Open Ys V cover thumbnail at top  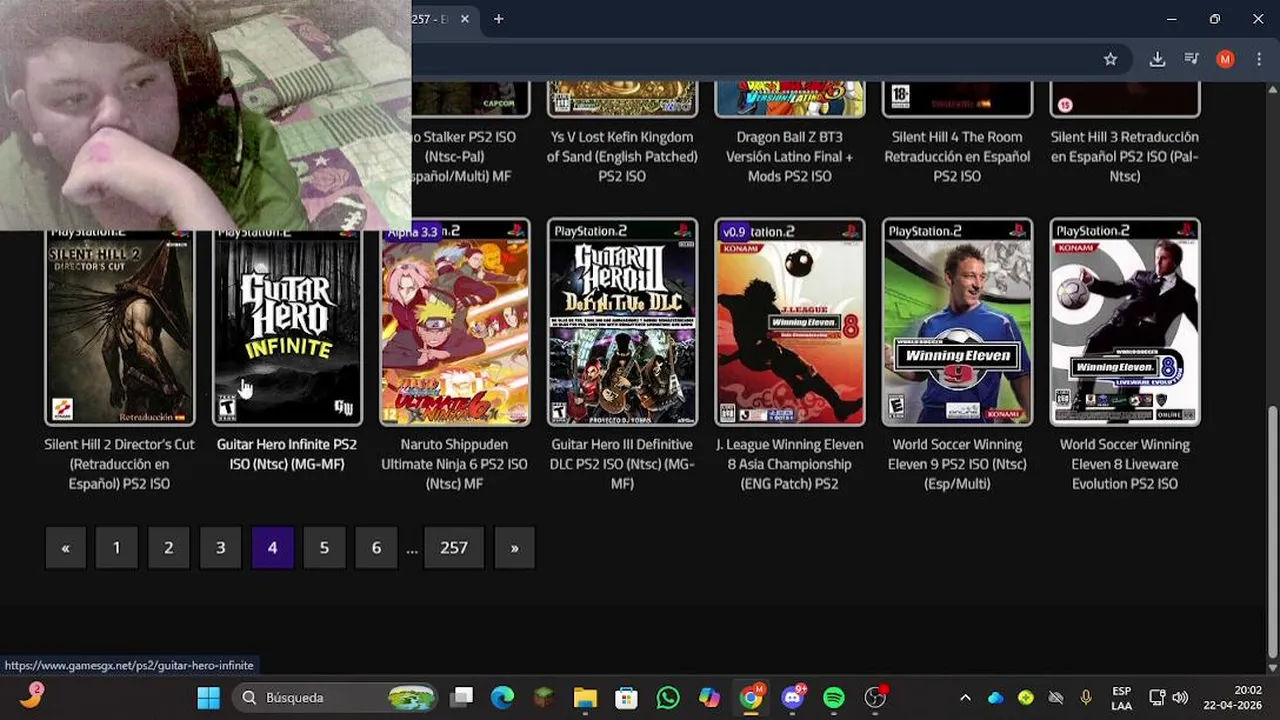point(622,99)
